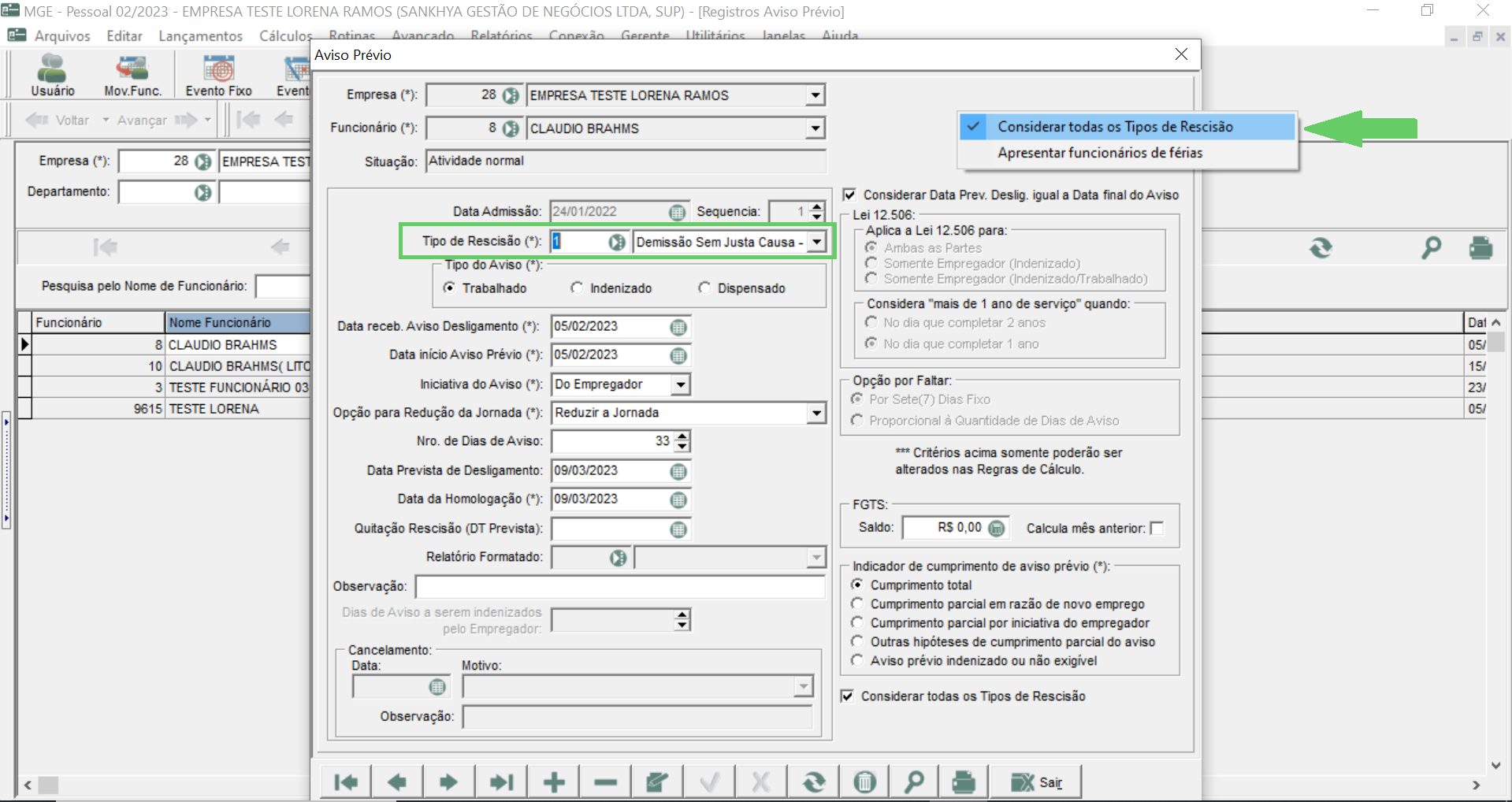This screenshot has height=802, width=1512.
Task: Expand Funcionário dropdown CLAUDIO BRAHMS
Action: 815,128
